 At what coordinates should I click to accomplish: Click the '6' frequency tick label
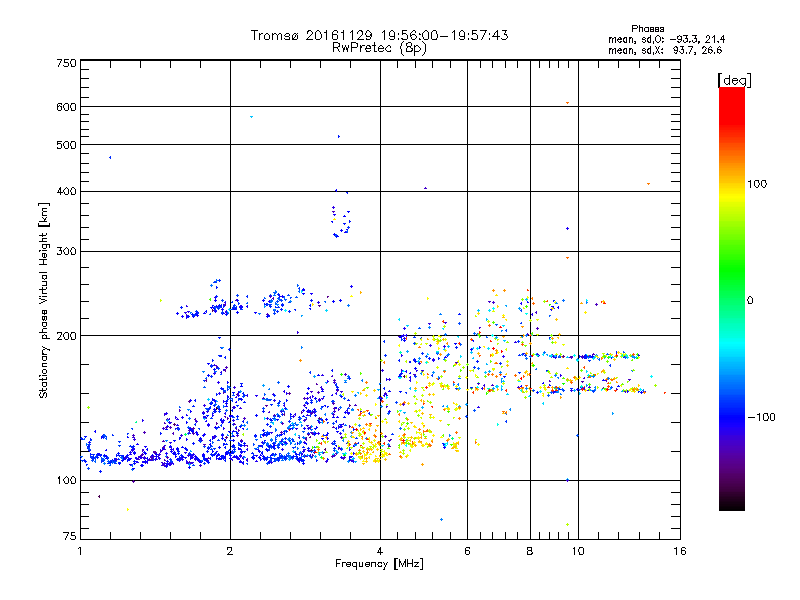point(467,551)
